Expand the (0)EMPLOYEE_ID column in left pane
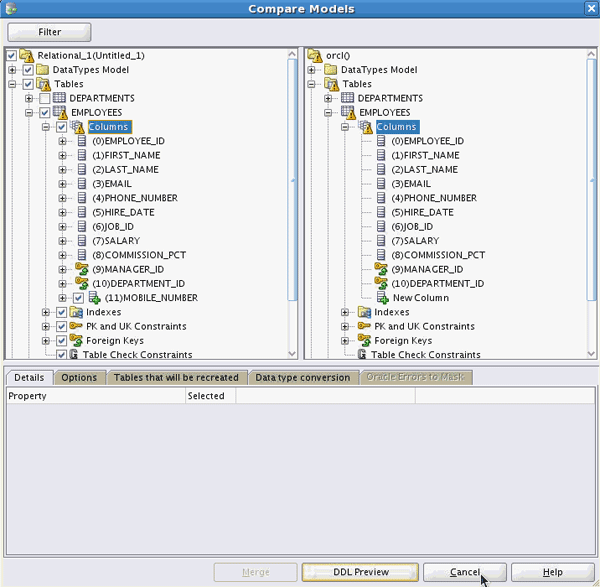The width and height of the screenshot is (600, 587). pyautogui.click(x=62, y=141)
